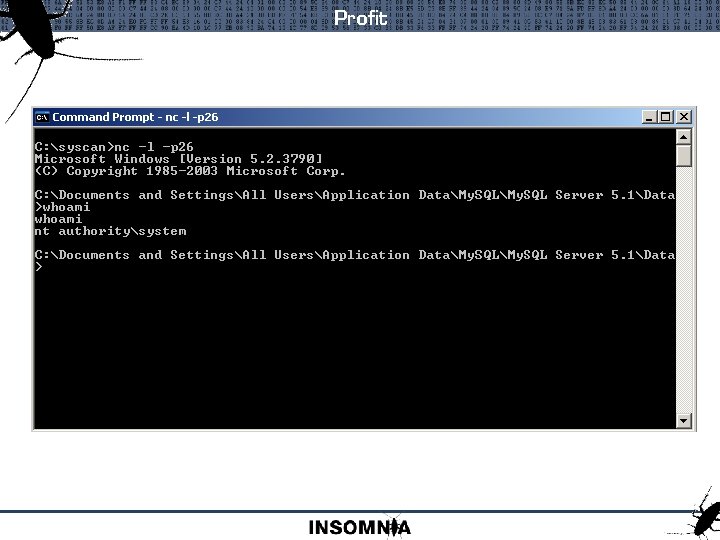The height and width of the screenshot is (540, 720).
Task: Click the vertical scrollbar thumb
Action: (x=684, y=156)
